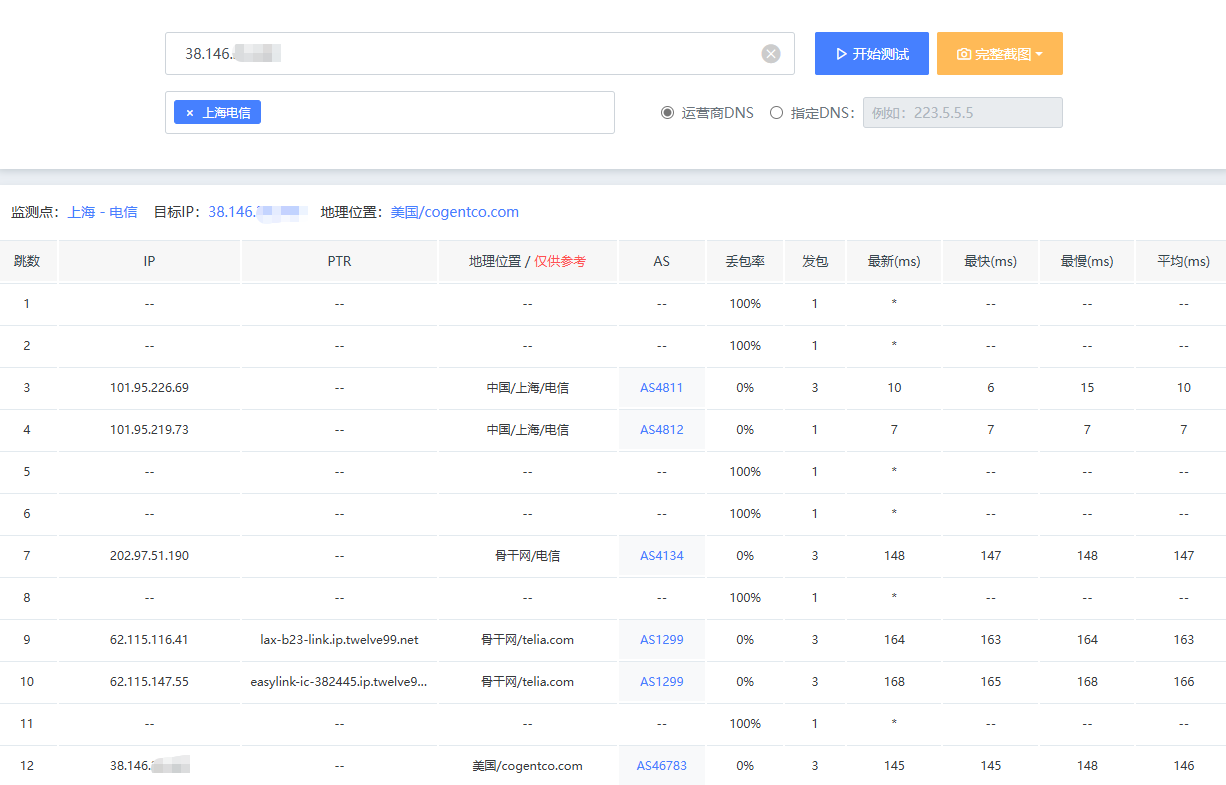1226x785 pixels.
Task: Click the AS46783 link in hop 12
Action: click(661, 766)
